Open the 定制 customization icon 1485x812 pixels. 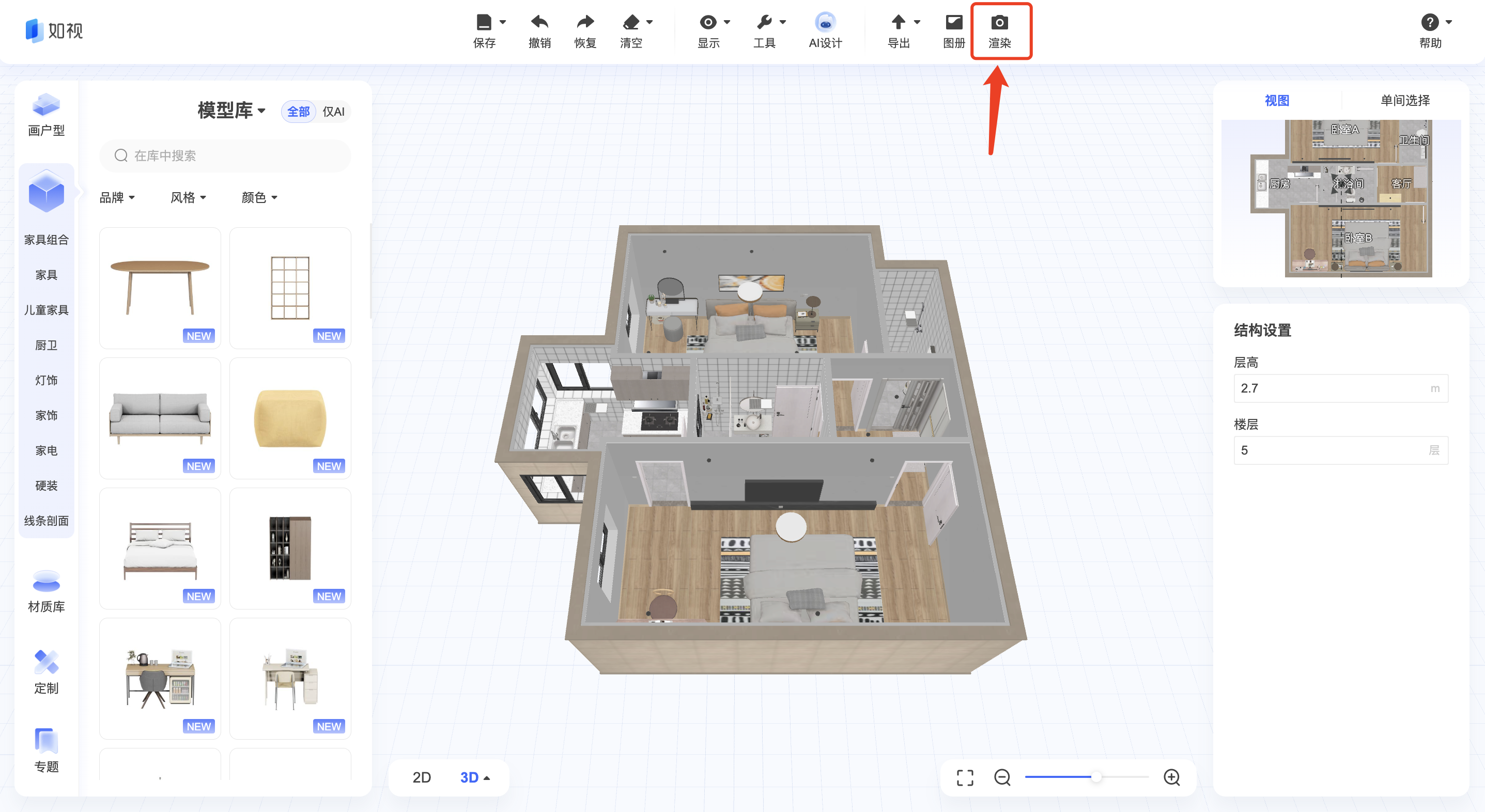46,662
